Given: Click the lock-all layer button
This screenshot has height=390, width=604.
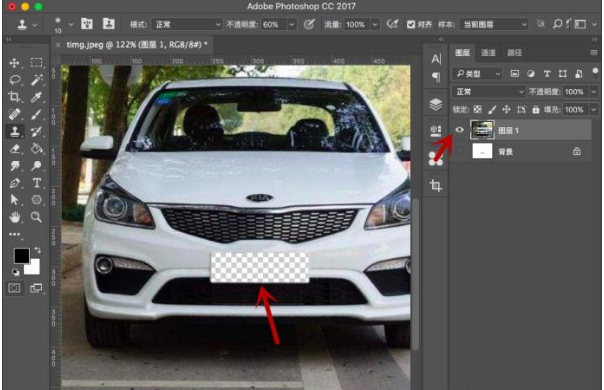Looking at the screenshot, I should point(535,110).
